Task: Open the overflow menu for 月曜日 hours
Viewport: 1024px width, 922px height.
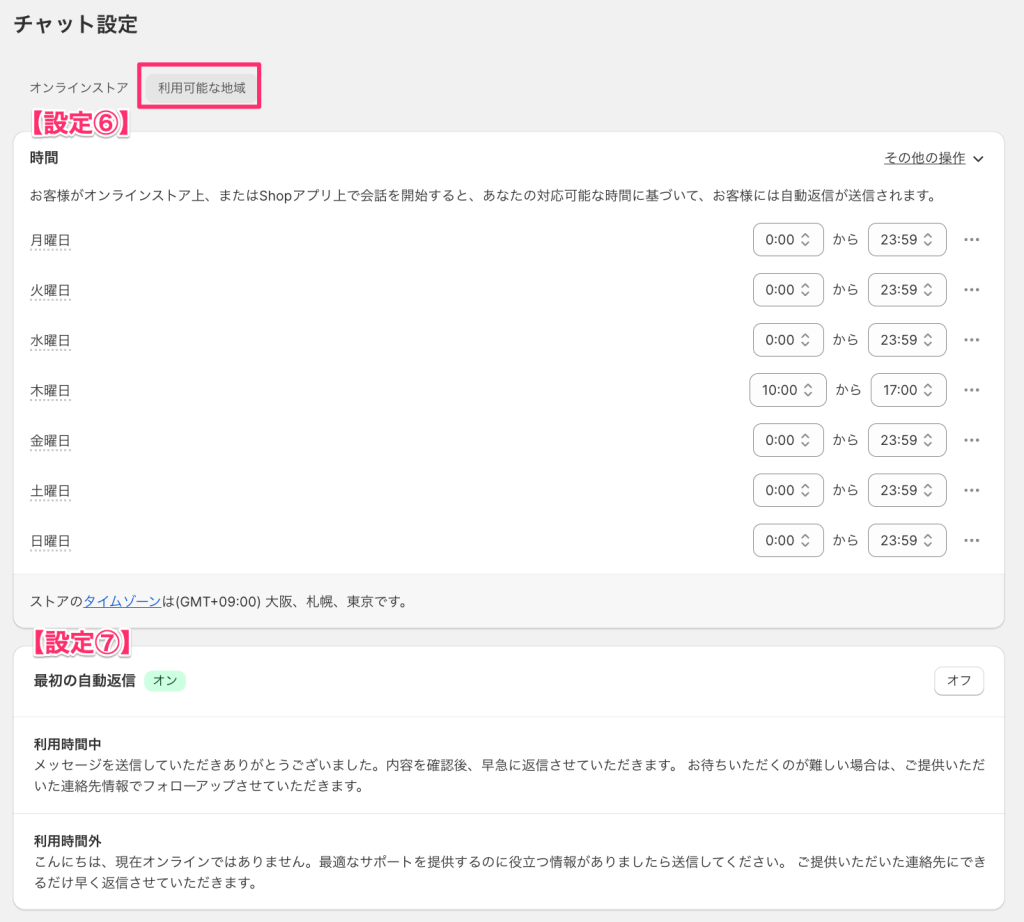Action: (971, 239)
